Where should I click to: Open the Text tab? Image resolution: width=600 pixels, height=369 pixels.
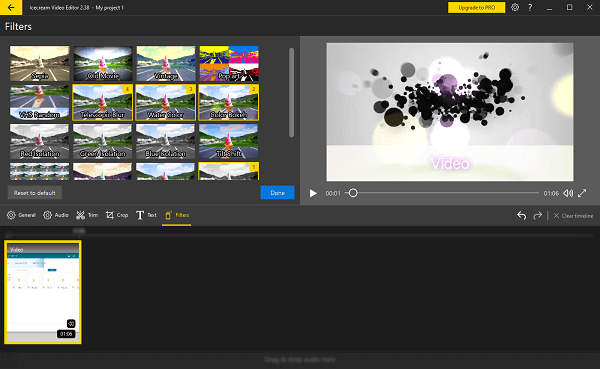tap(146, 215)
